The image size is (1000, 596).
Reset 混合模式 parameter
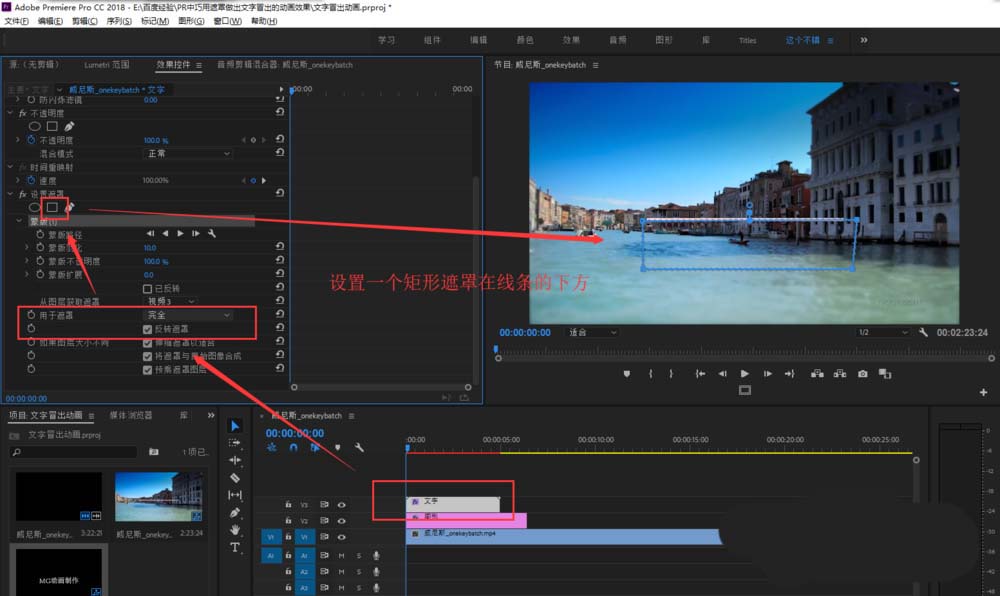(279, 152)
